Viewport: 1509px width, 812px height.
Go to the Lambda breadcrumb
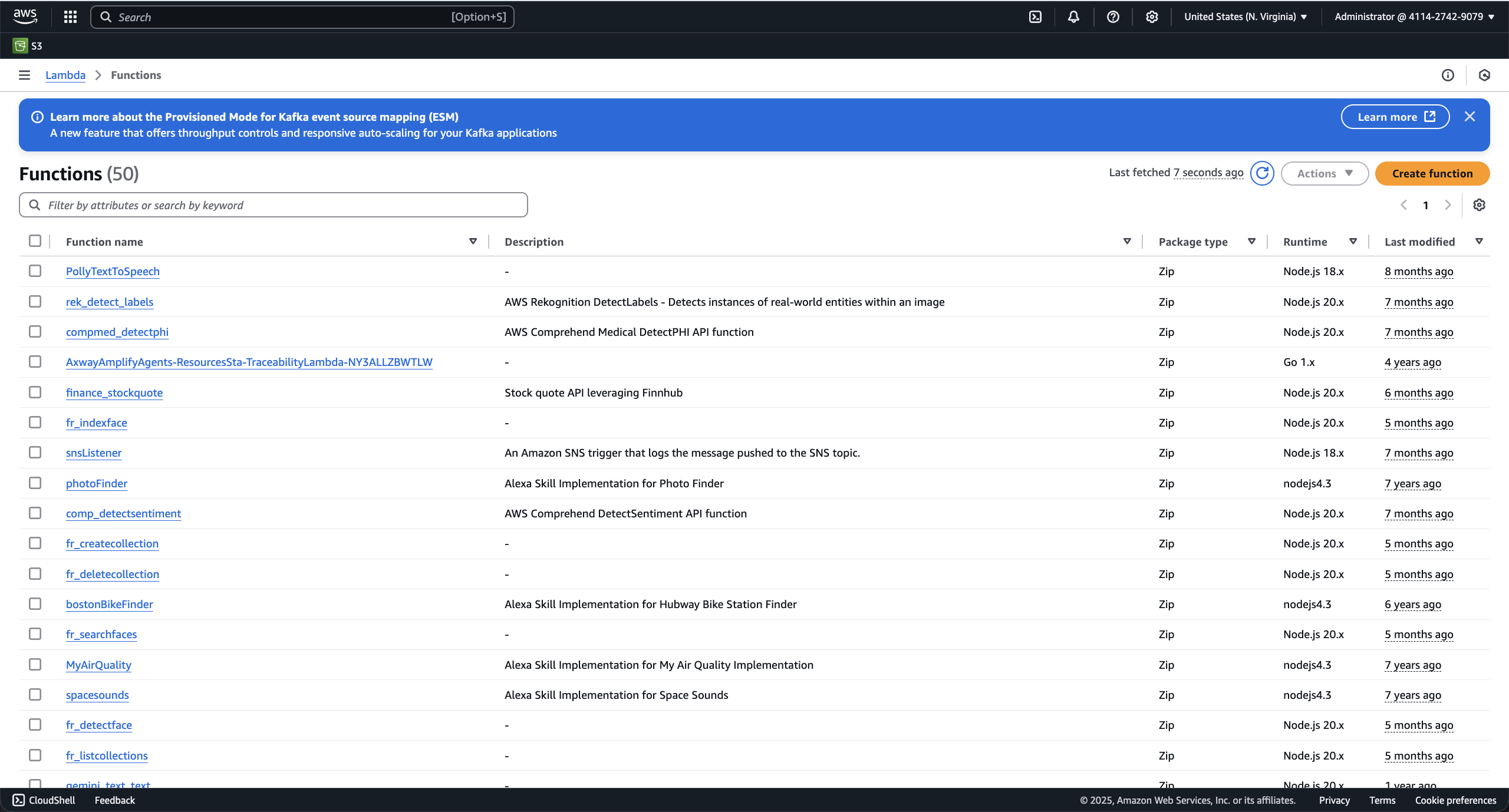(65, 75)
